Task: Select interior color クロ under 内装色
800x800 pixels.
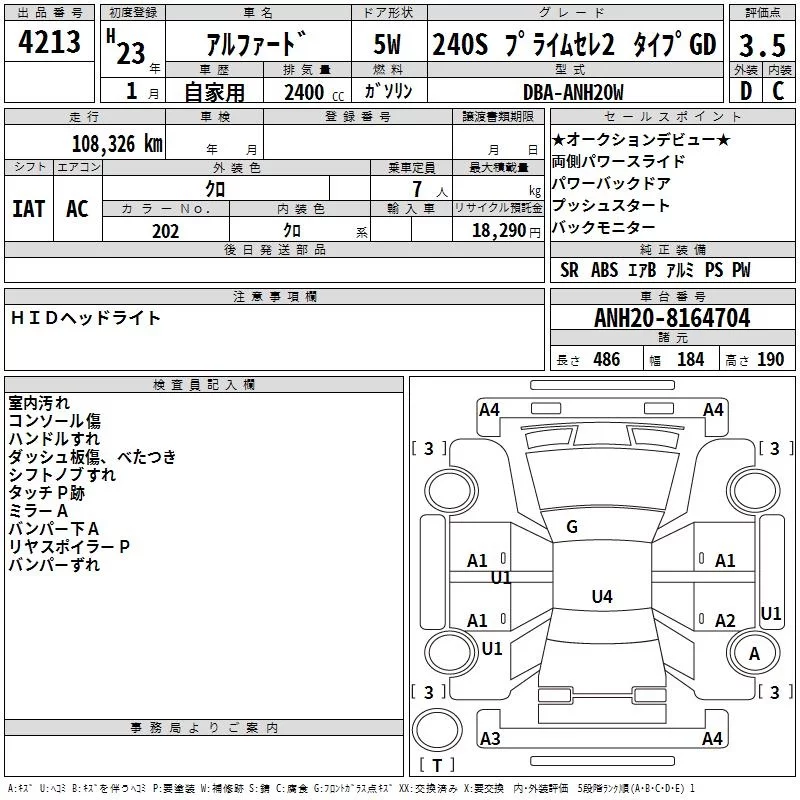Action: click(x=292, y=231)
